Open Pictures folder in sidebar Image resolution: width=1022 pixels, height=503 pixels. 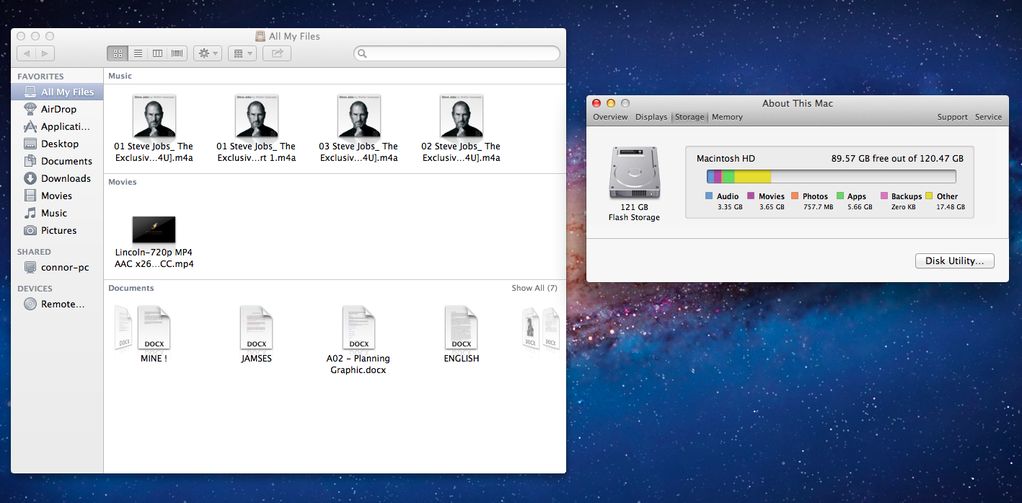(57, 230)
